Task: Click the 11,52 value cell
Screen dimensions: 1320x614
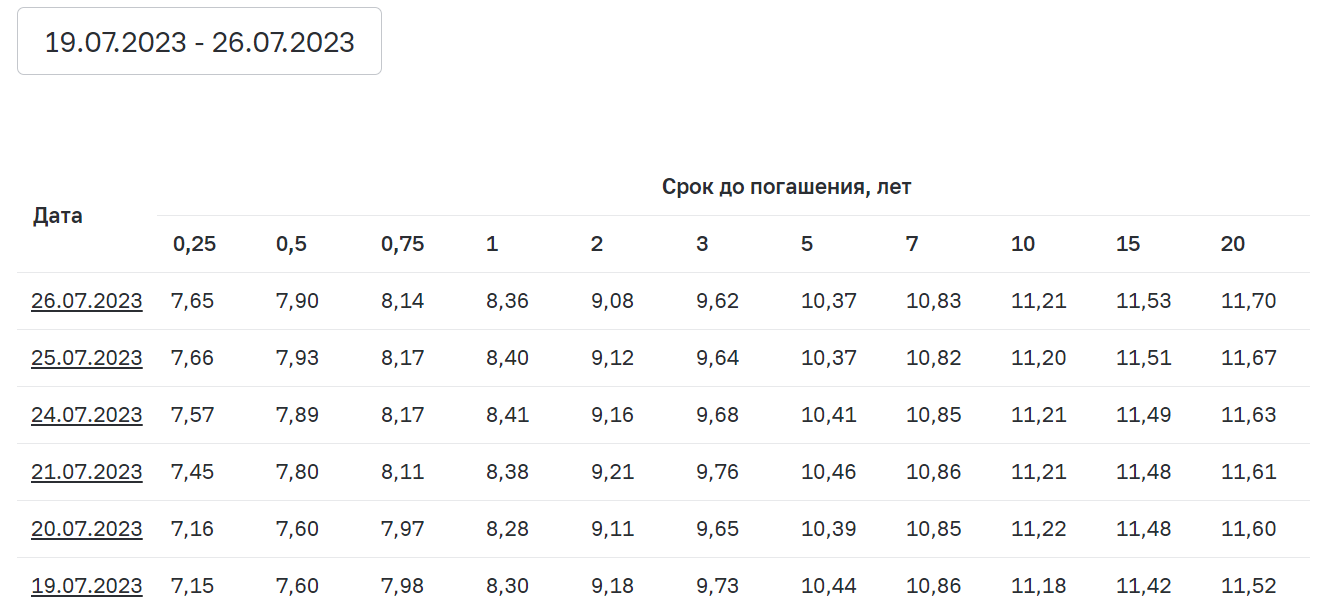Action: pos(1248,586)
